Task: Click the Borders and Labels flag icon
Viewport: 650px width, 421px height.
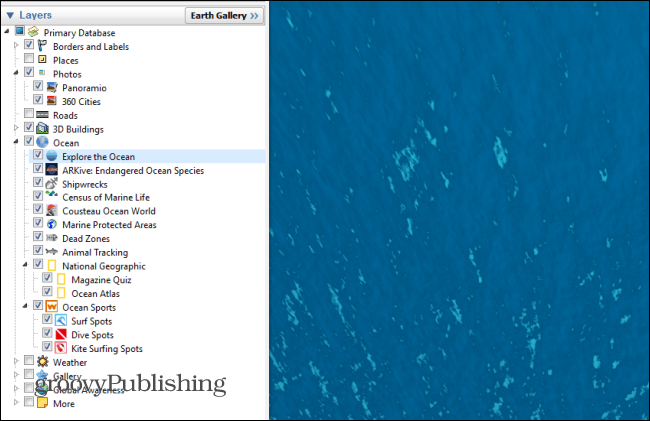Action: [x=42, y=45]
